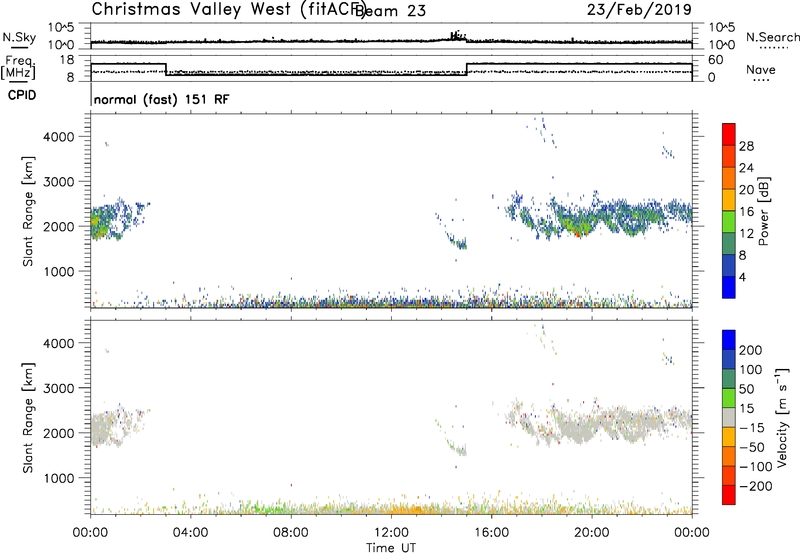The width and height of the screenshot is (800, 554).
Task: Click the '08:00' time axis tick label
Action: point(291,533)
